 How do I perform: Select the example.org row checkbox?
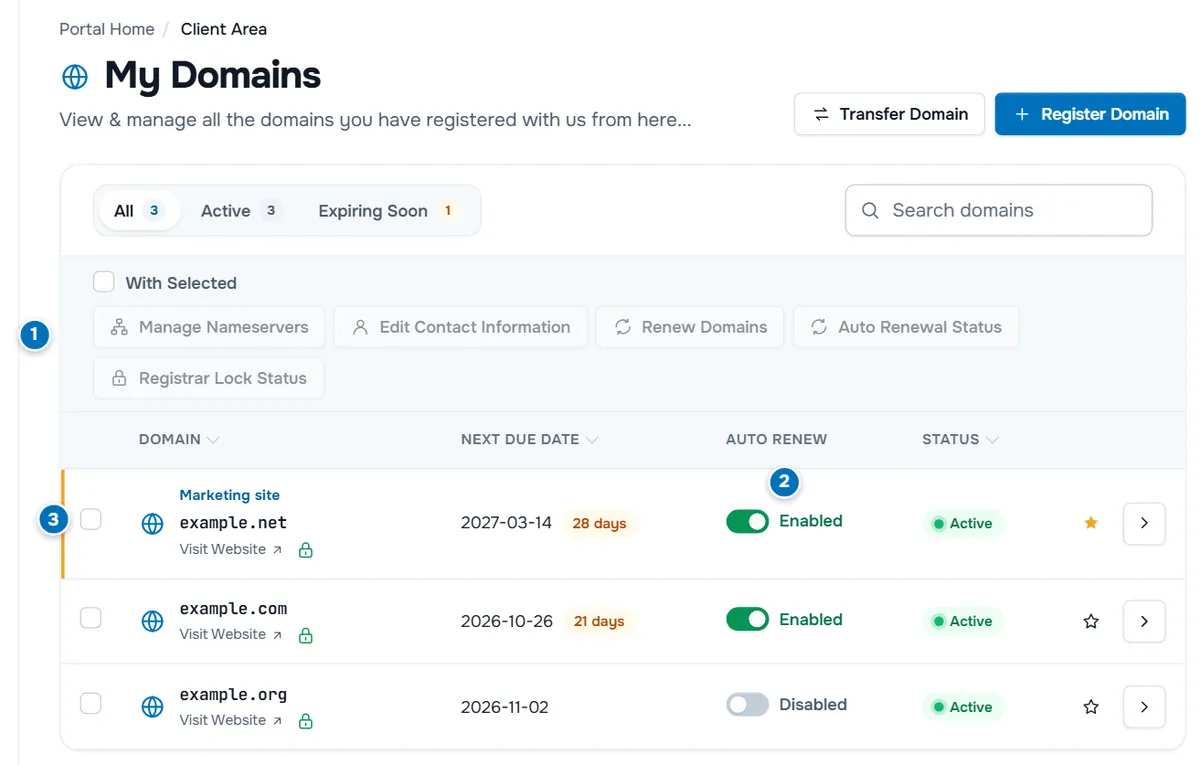coord(91,704)
